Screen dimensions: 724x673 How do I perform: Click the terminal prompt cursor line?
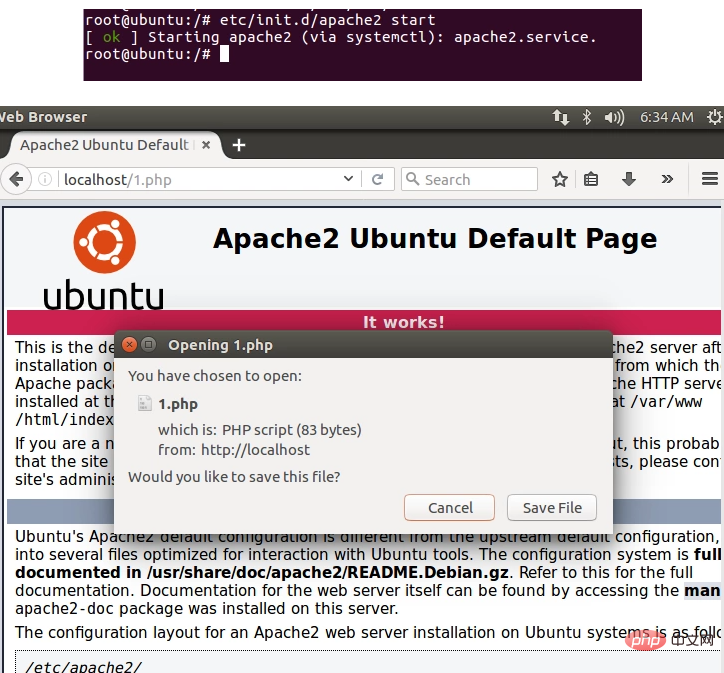coord(157,54)
